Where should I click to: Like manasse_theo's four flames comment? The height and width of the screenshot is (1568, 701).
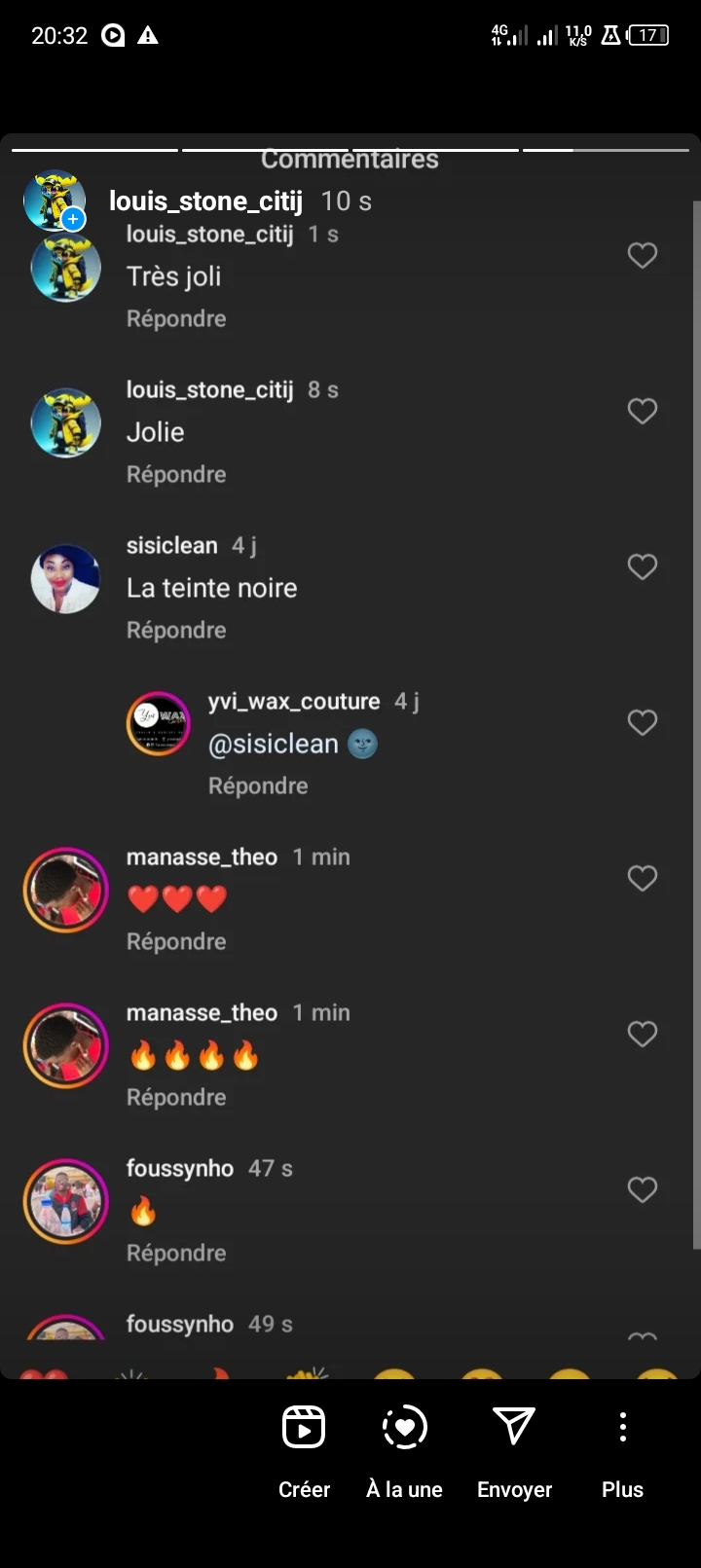pyautogui.click(x=642, y=1035)
